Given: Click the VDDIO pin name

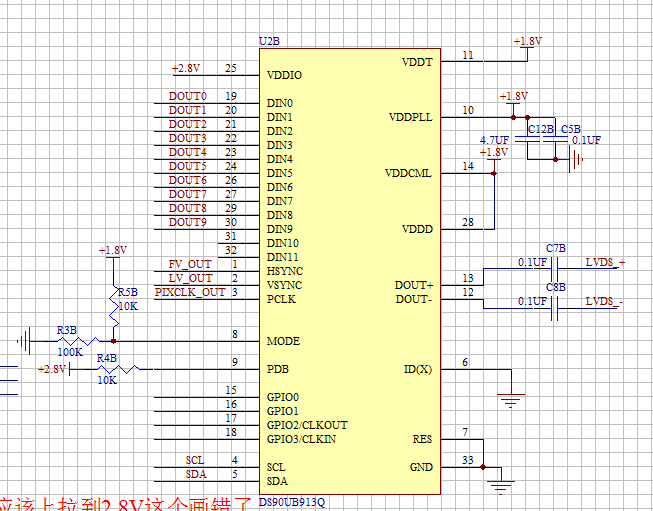Looking at the screenshot, I should pos(284,75).
